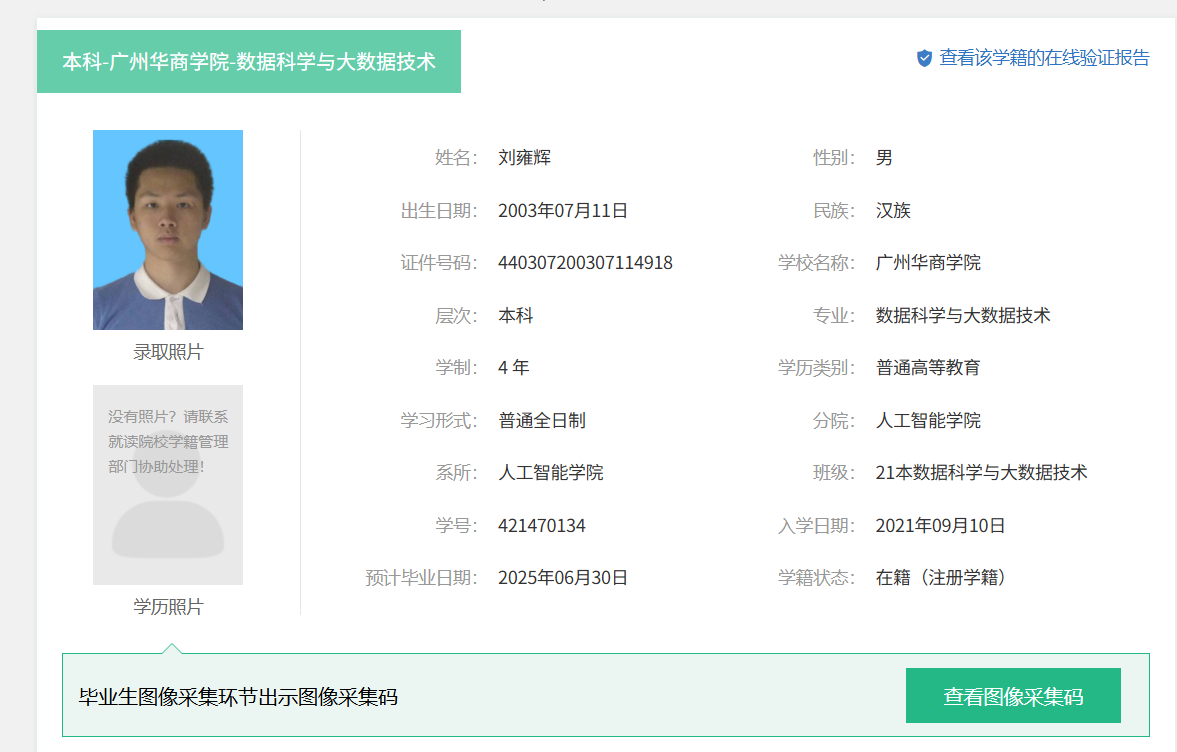The width and height of the screenshot is (1177, 752).
Task: Click the 学籍状态 value 在籍（注册学籍）
Action: click(x=940, y=578)
